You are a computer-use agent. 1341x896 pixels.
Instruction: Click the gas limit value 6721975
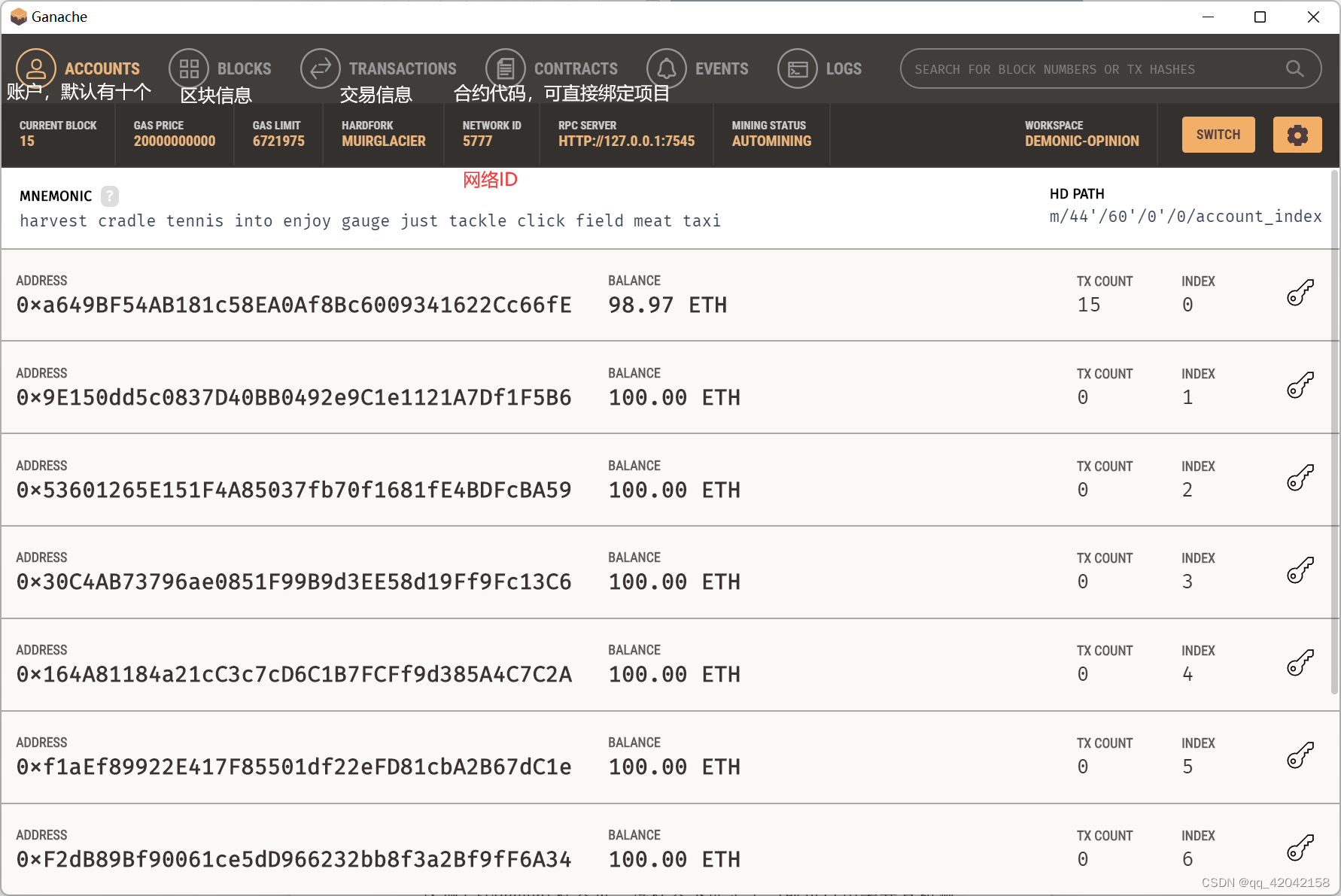click(278, 141)
